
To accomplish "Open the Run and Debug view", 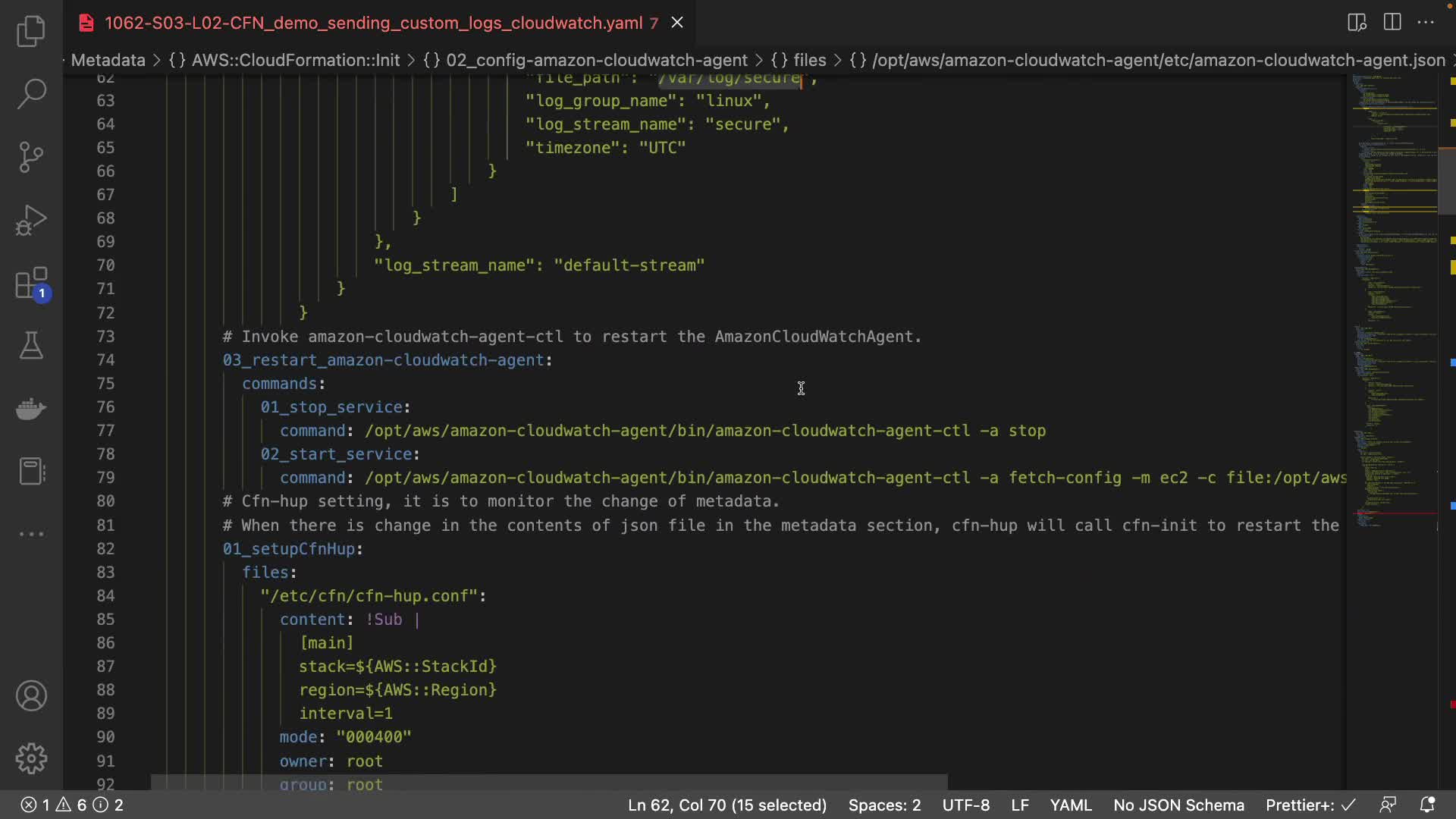I will pos(31,220).
